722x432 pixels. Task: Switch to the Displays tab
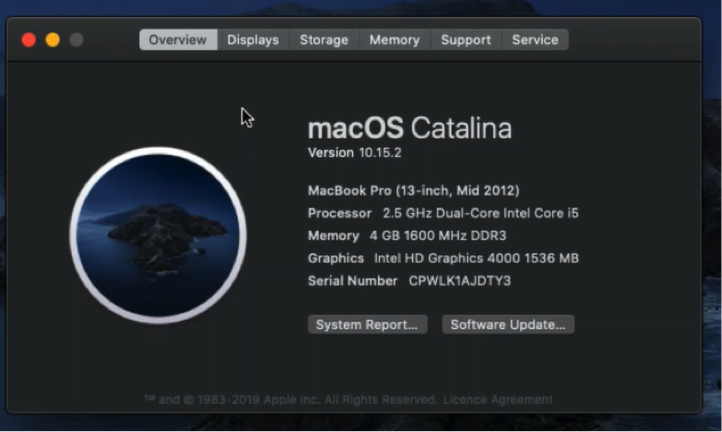tap(253, 40)
